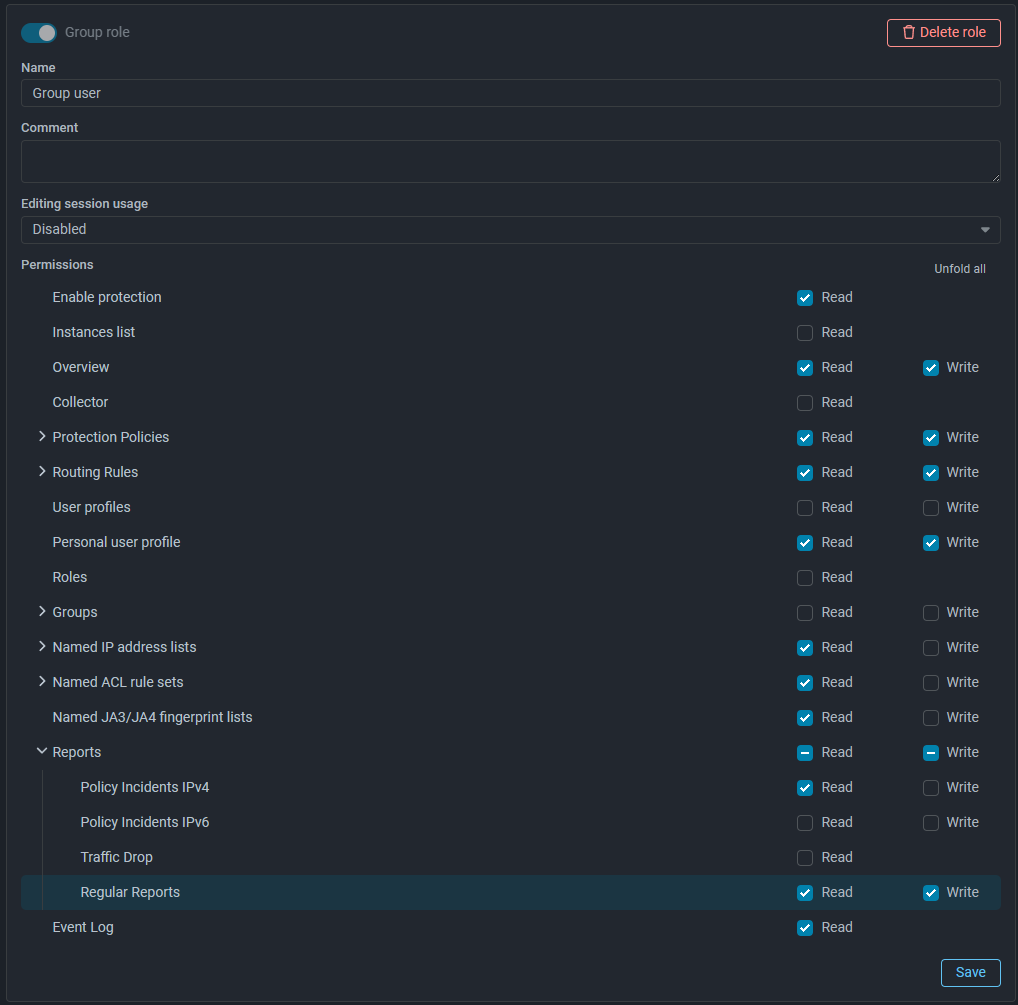Check Write for User profiles

pos(930,508)
